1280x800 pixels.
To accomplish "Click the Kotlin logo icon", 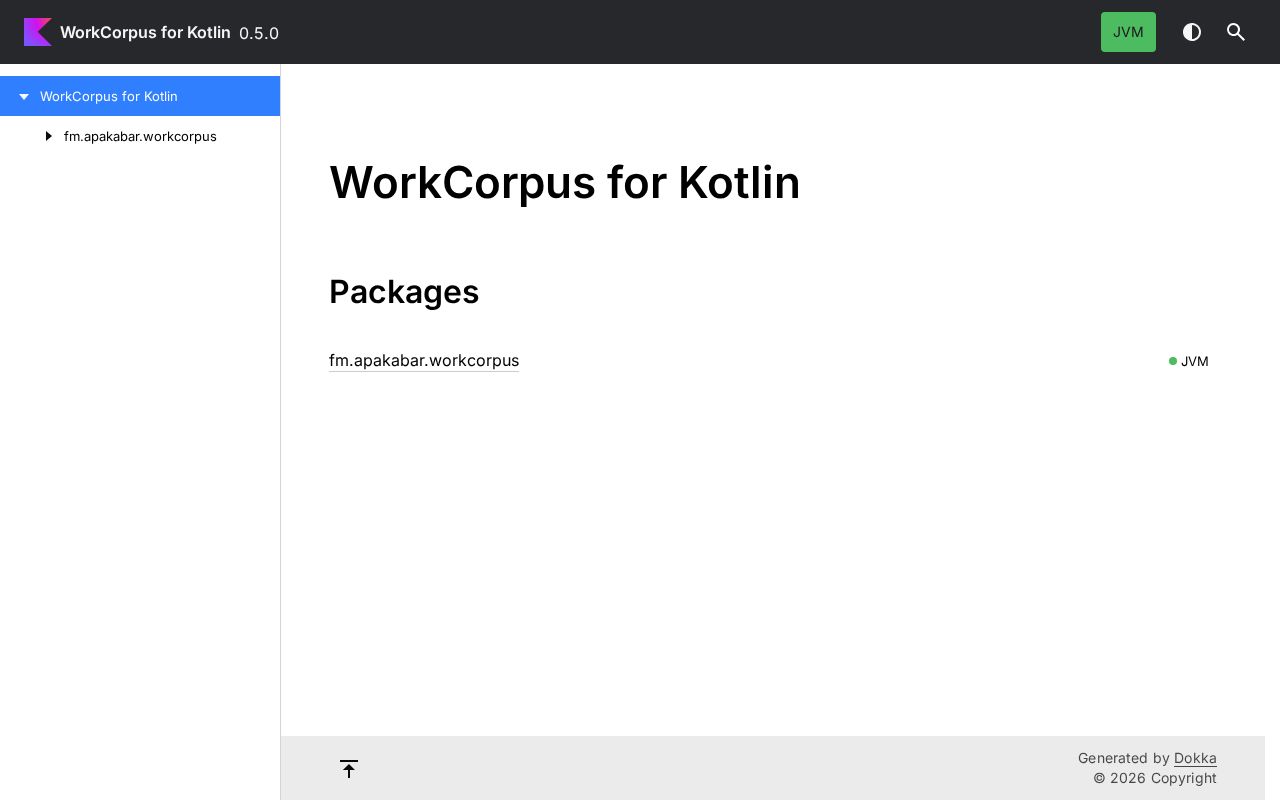I will pos(38,32).
